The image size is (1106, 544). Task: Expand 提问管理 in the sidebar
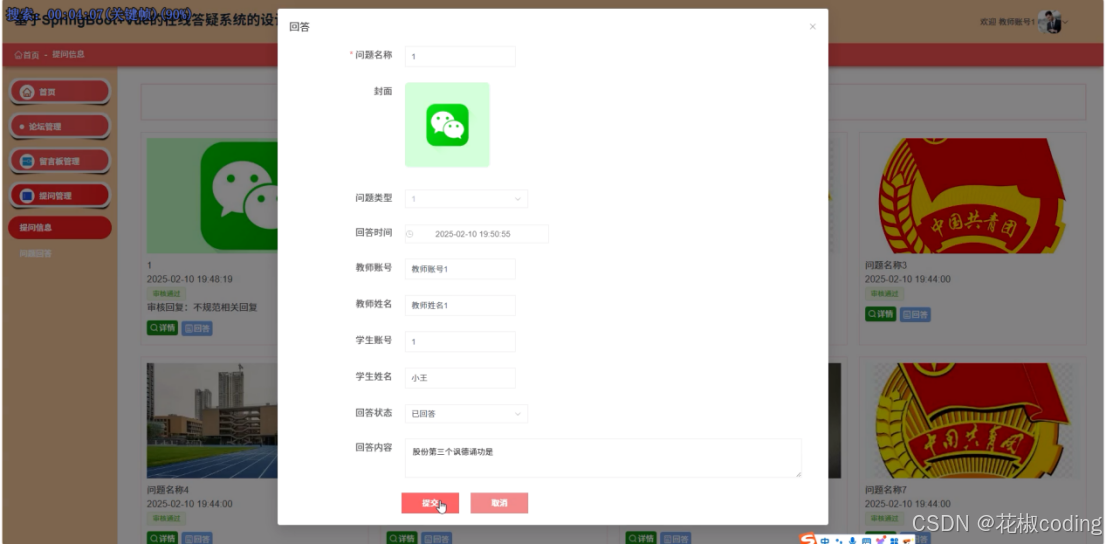[x=60, y=195]
